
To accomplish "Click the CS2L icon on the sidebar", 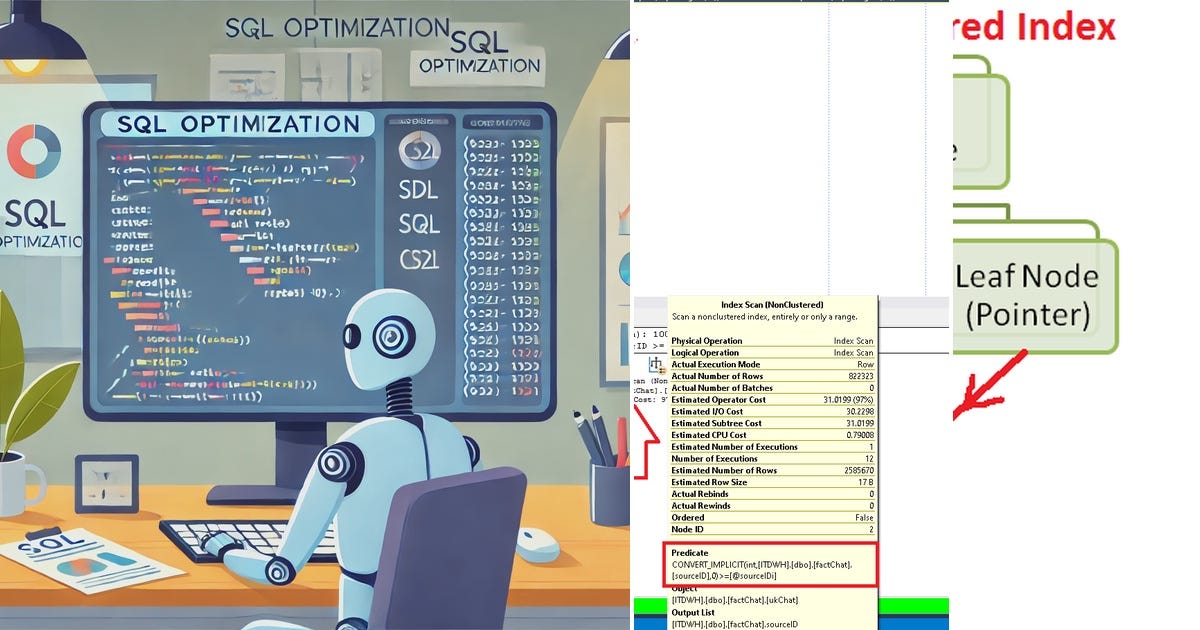I will [417, 256].
